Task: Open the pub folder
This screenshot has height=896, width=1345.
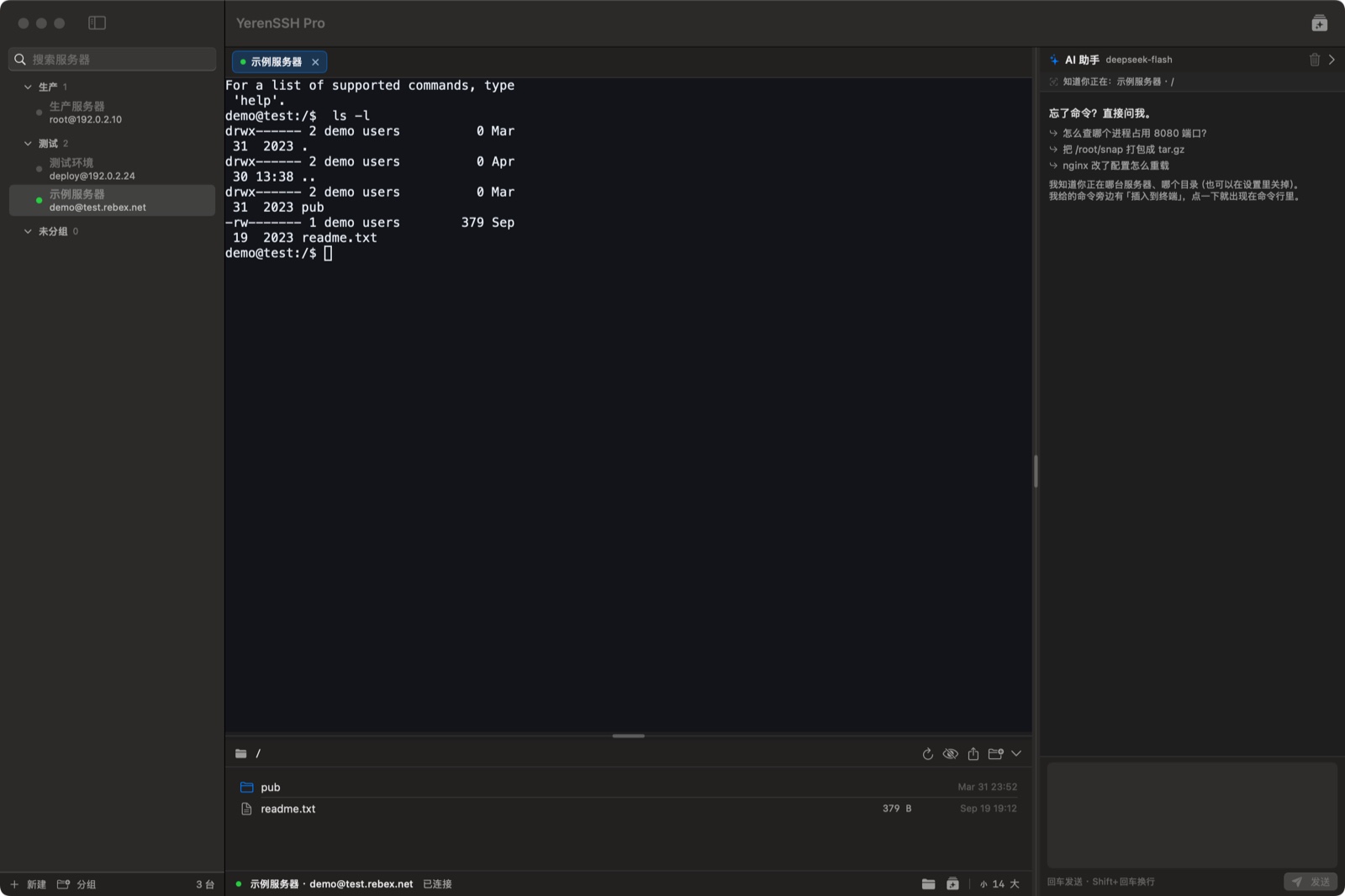Action: click(x=628, y=788)
